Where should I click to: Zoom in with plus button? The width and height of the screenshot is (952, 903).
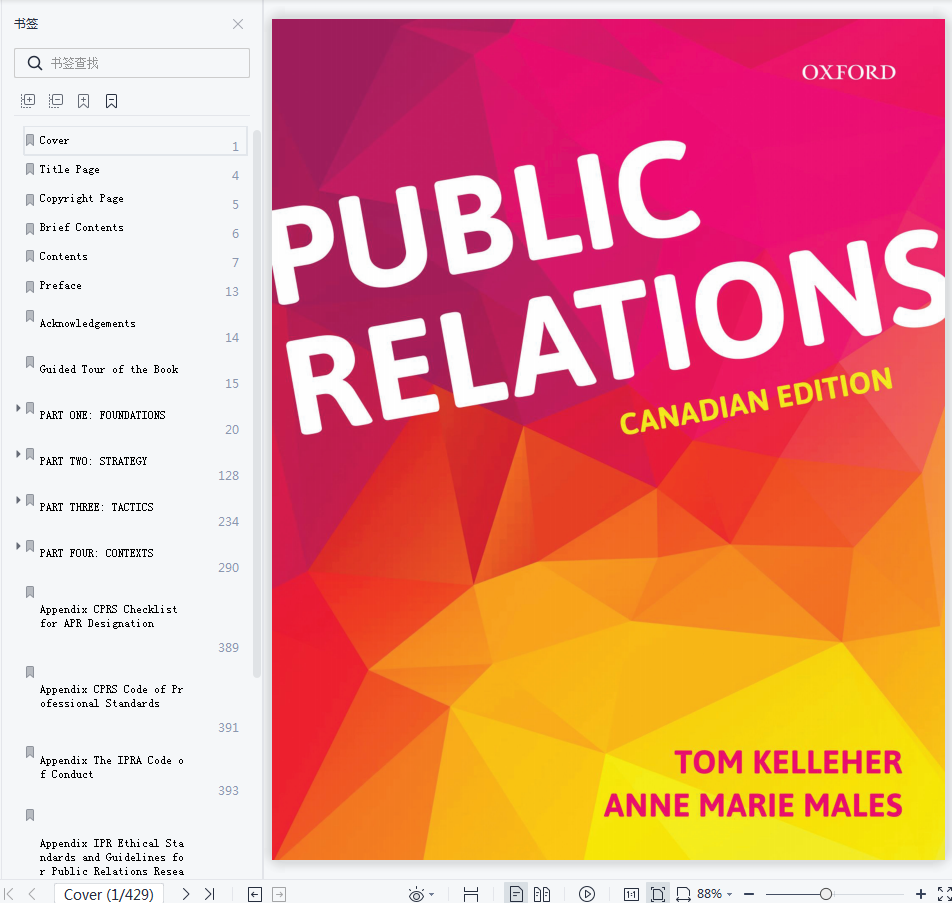tap(921, 894)
